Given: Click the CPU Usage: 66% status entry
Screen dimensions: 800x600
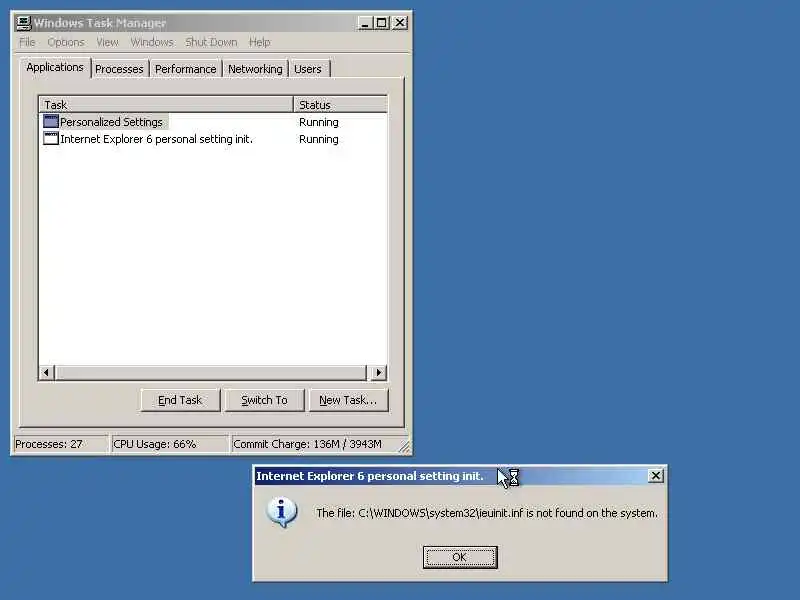Looking at the screenshot, I should (169, 444).
